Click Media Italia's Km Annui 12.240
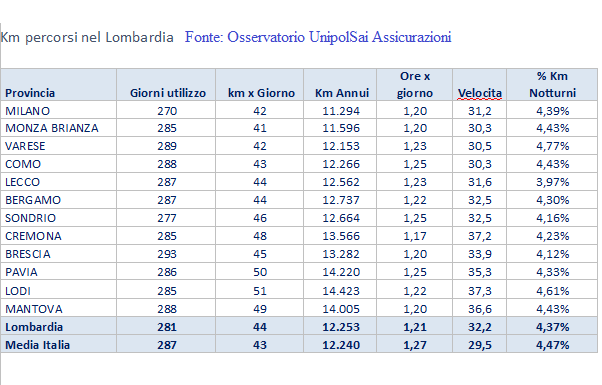Image resolution: width=602 pixels, height=385 pixels. point(341,345)
